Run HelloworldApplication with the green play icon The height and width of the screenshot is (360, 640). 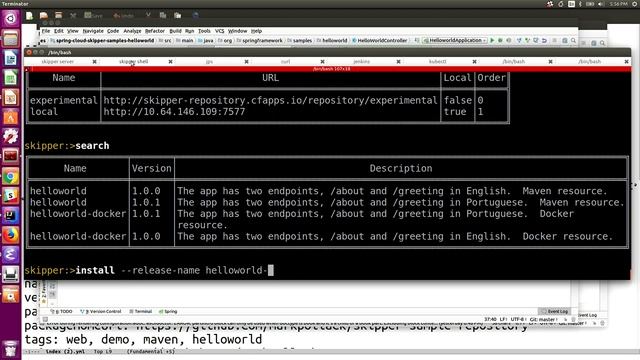coord(492,40)
